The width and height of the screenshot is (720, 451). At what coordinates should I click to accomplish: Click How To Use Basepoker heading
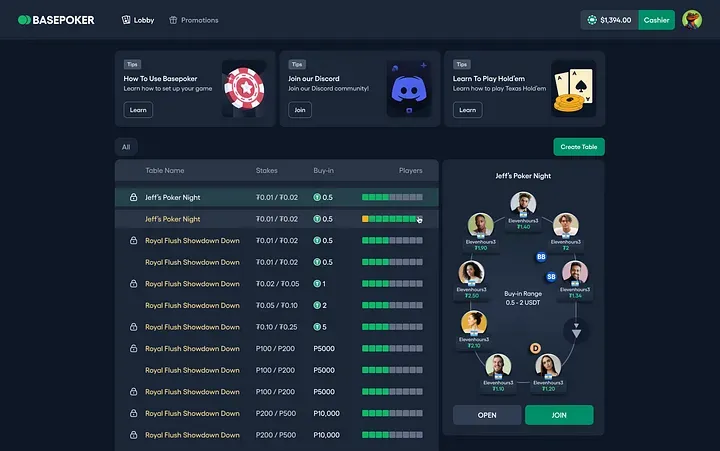(x=160, y=79)
